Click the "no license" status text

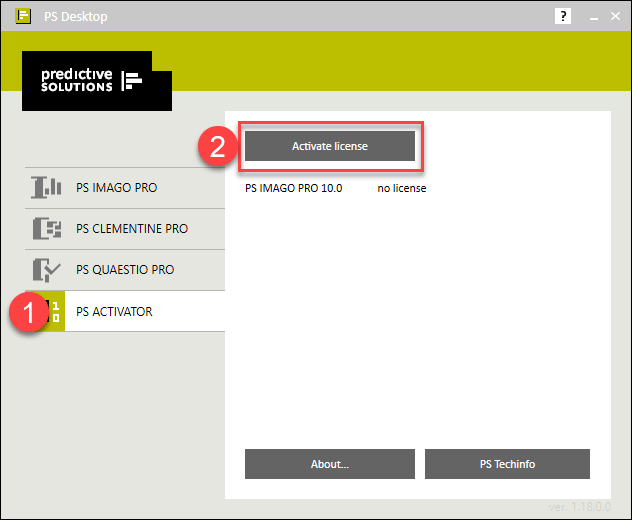[x=402, y=188]
